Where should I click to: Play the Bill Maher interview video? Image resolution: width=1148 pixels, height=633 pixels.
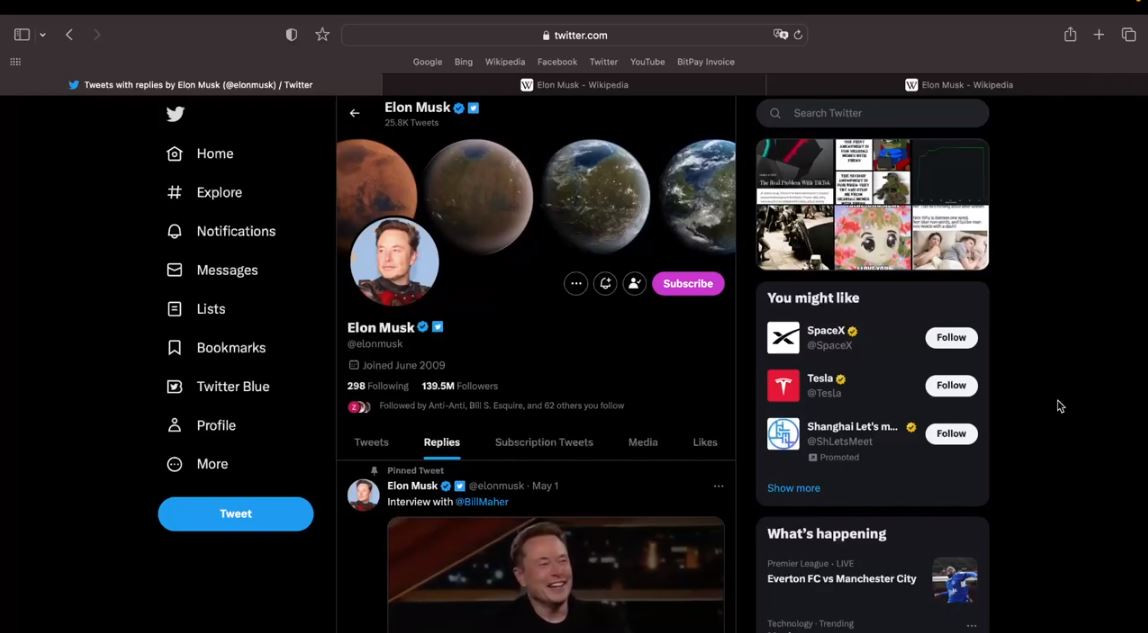pyautogui.click(x=556, y=574)
